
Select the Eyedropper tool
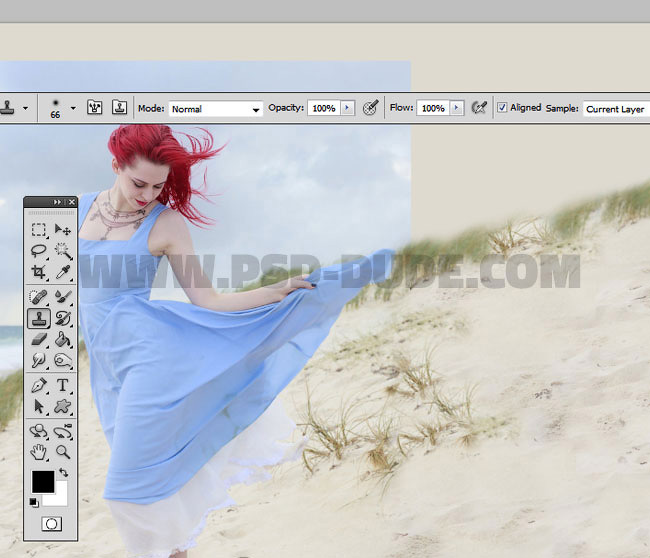(x=63, y=272)
